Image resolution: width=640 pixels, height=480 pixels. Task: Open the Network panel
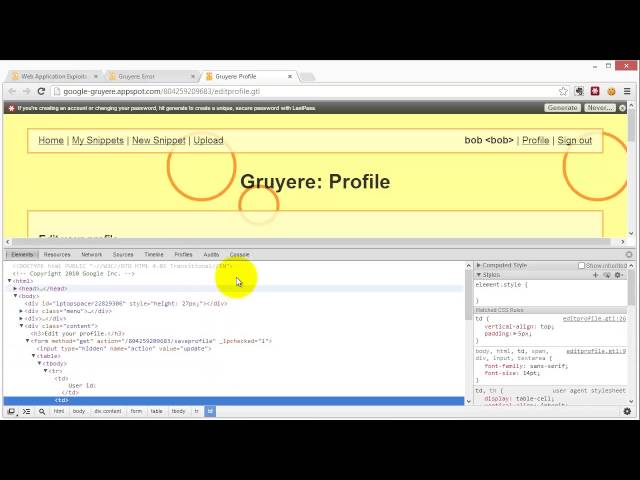click(91, 254)
